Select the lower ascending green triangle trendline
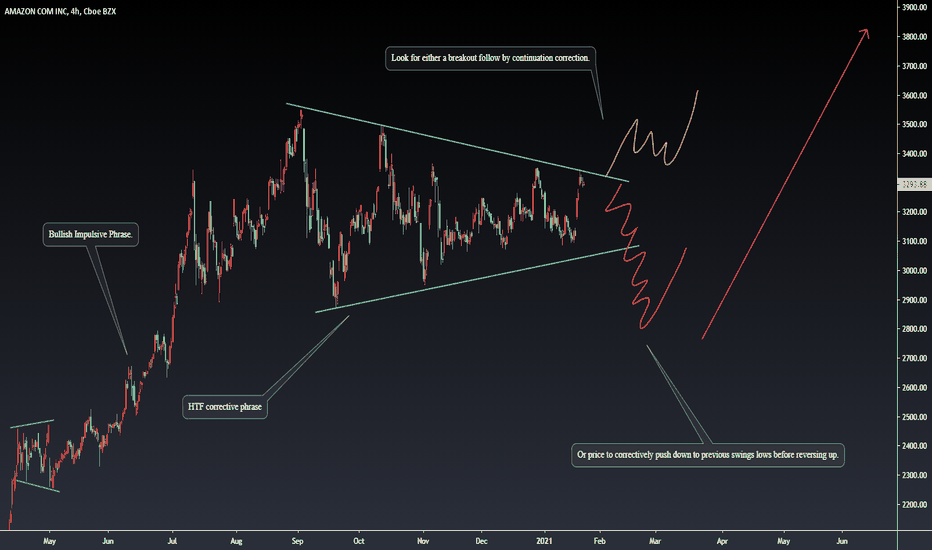Image resolution: width=932 pixels, height=550 pixels. point(477,279)
